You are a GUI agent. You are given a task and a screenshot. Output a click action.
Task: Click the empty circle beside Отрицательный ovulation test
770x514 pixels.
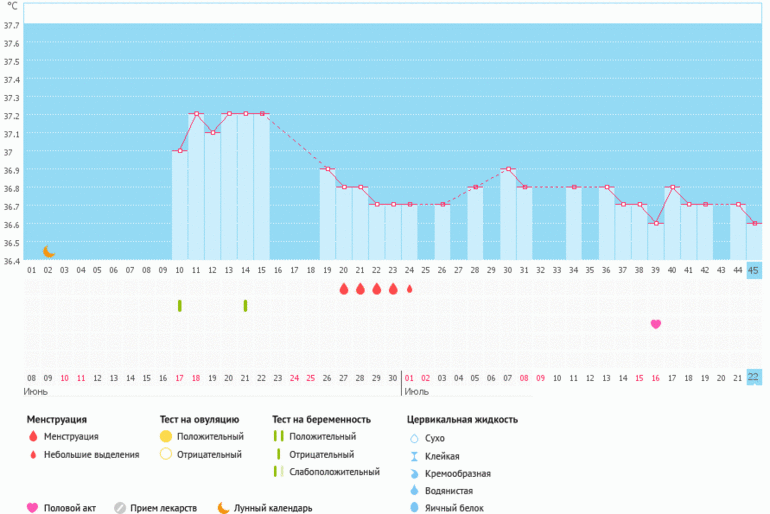point(166,454)
